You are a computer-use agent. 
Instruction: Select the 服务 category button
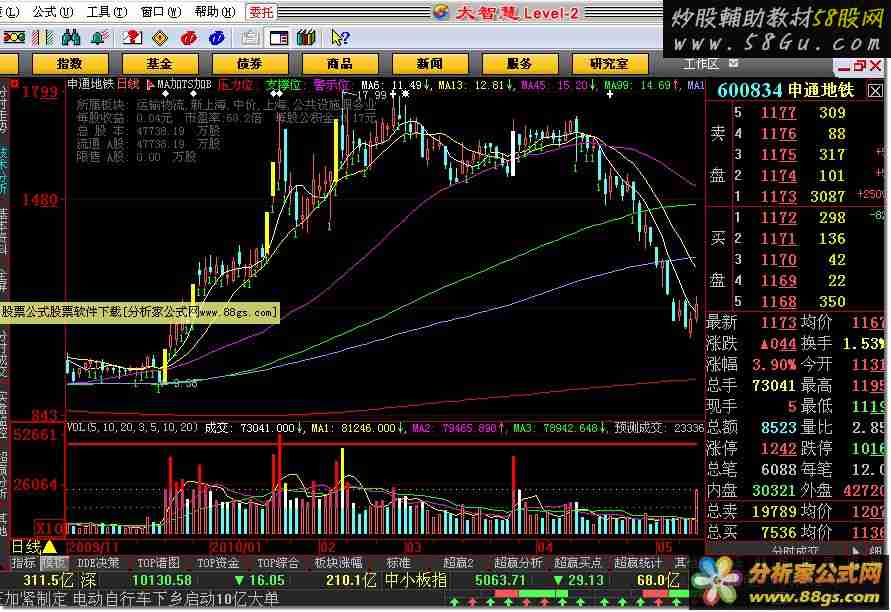(x=519, y=64)
